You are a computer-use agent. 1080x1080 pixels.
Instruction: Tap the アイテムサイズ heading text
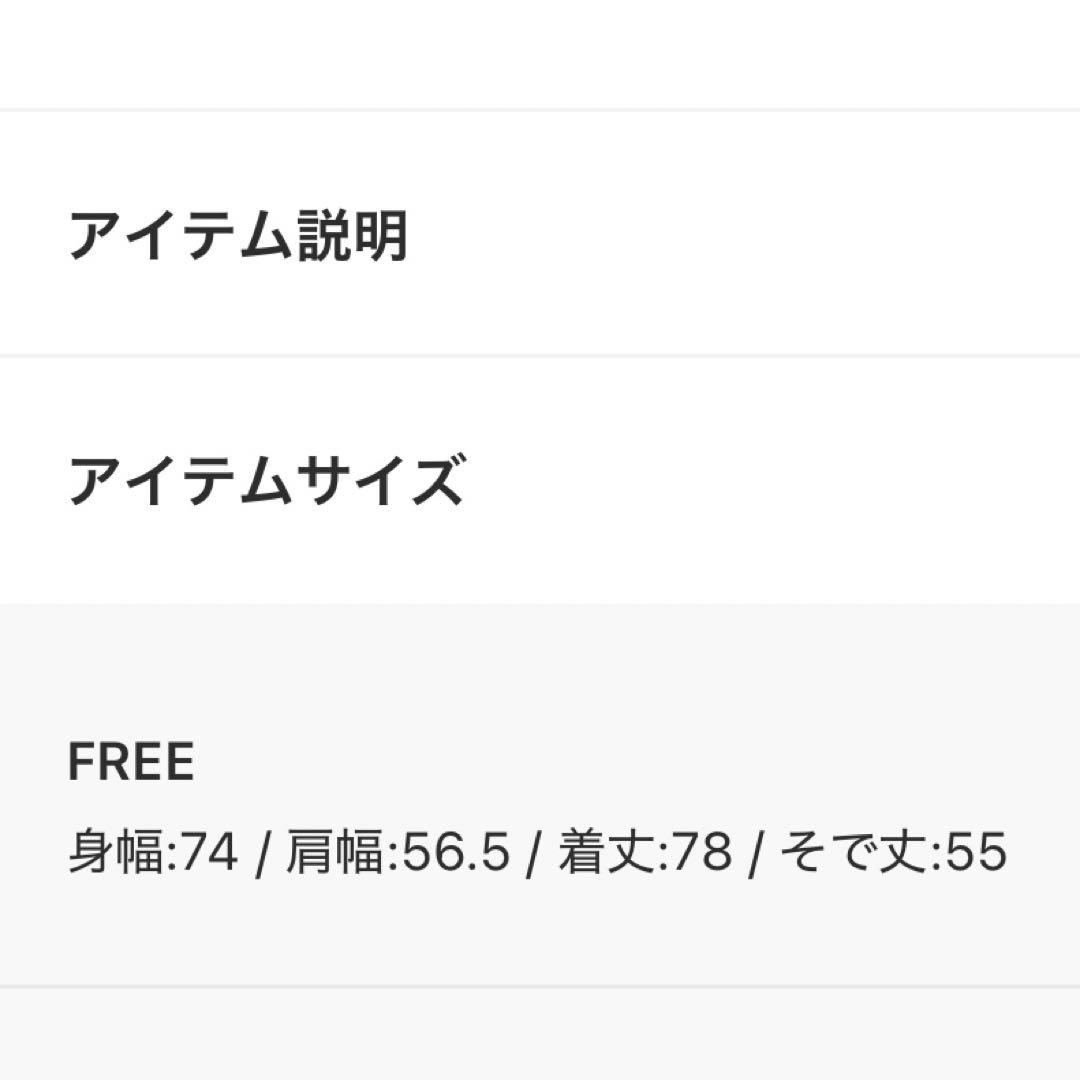[x=266, y=481]
